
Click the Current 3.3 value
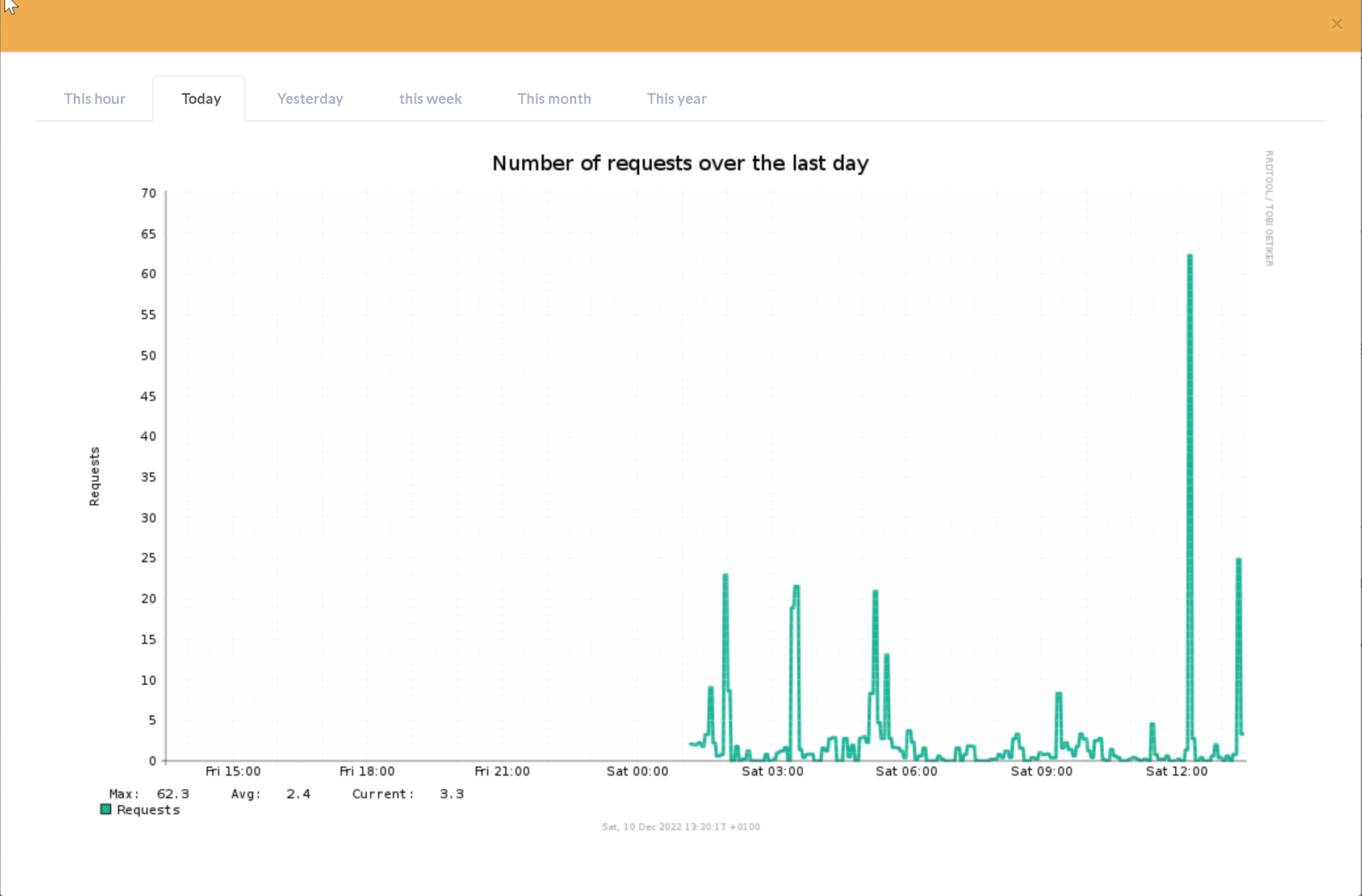[451, 794]
